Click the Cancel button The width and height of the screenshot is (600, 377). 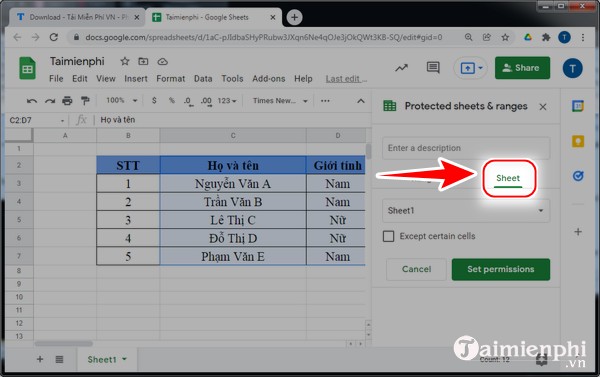tap(416, 269)
